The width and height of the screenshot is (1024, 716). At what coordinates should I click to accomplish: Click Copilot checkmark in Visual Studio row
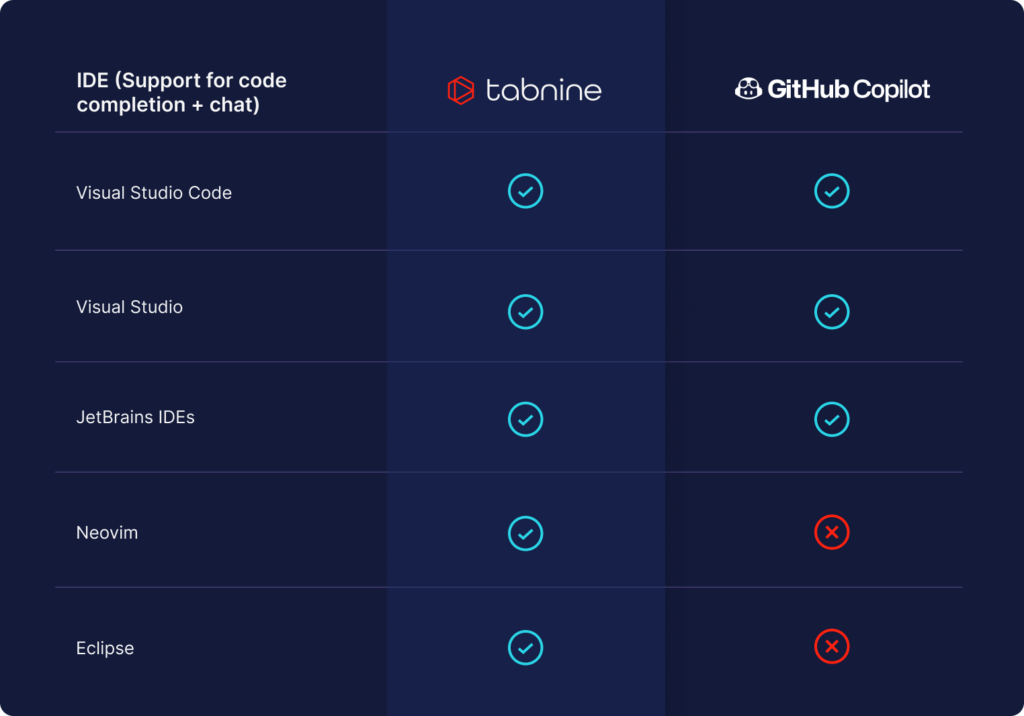coord(832,312)
